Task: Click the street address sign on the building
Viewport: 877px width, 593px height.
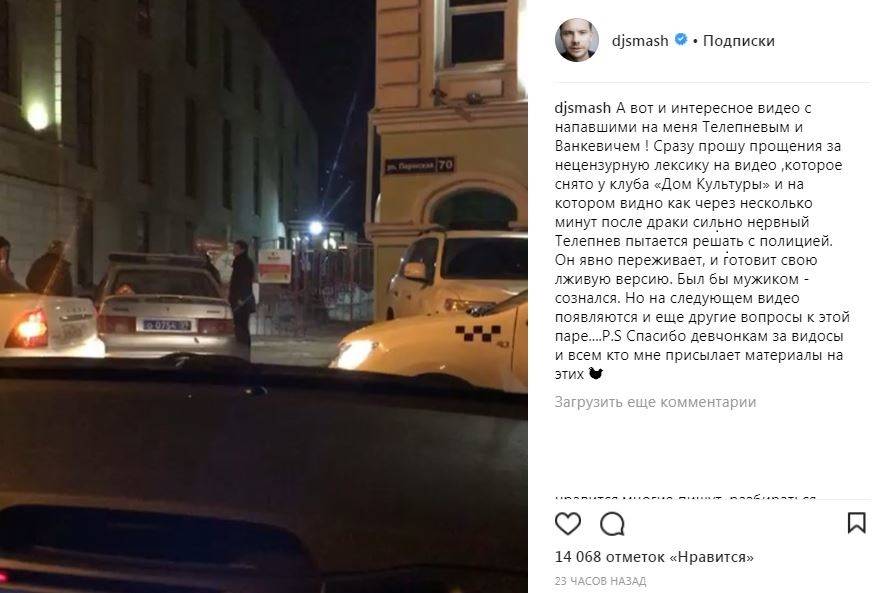Action: [x=419, y=165]
